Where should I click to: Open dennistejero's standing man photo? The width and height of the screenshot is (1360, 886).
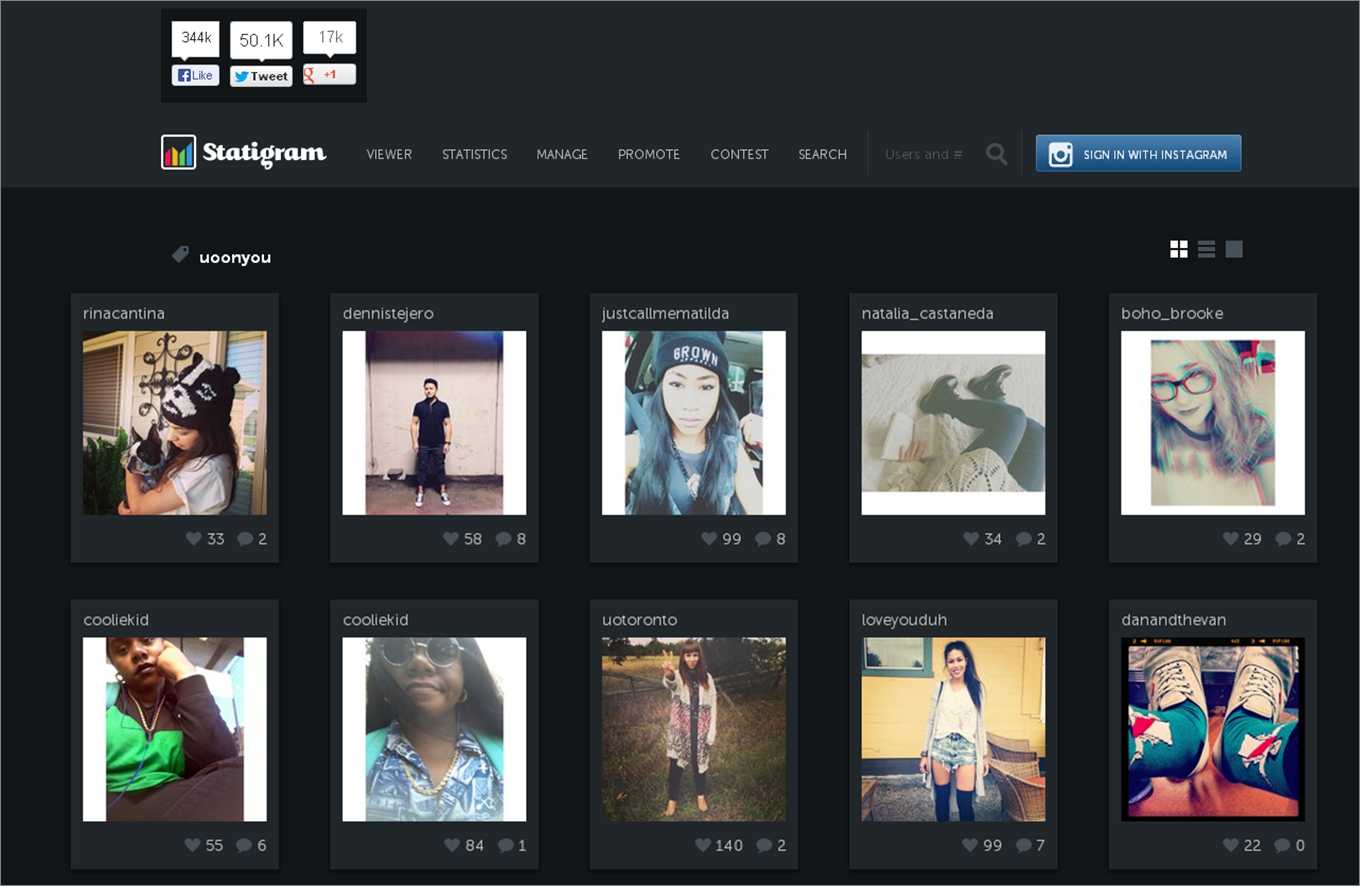click(434, 423)
